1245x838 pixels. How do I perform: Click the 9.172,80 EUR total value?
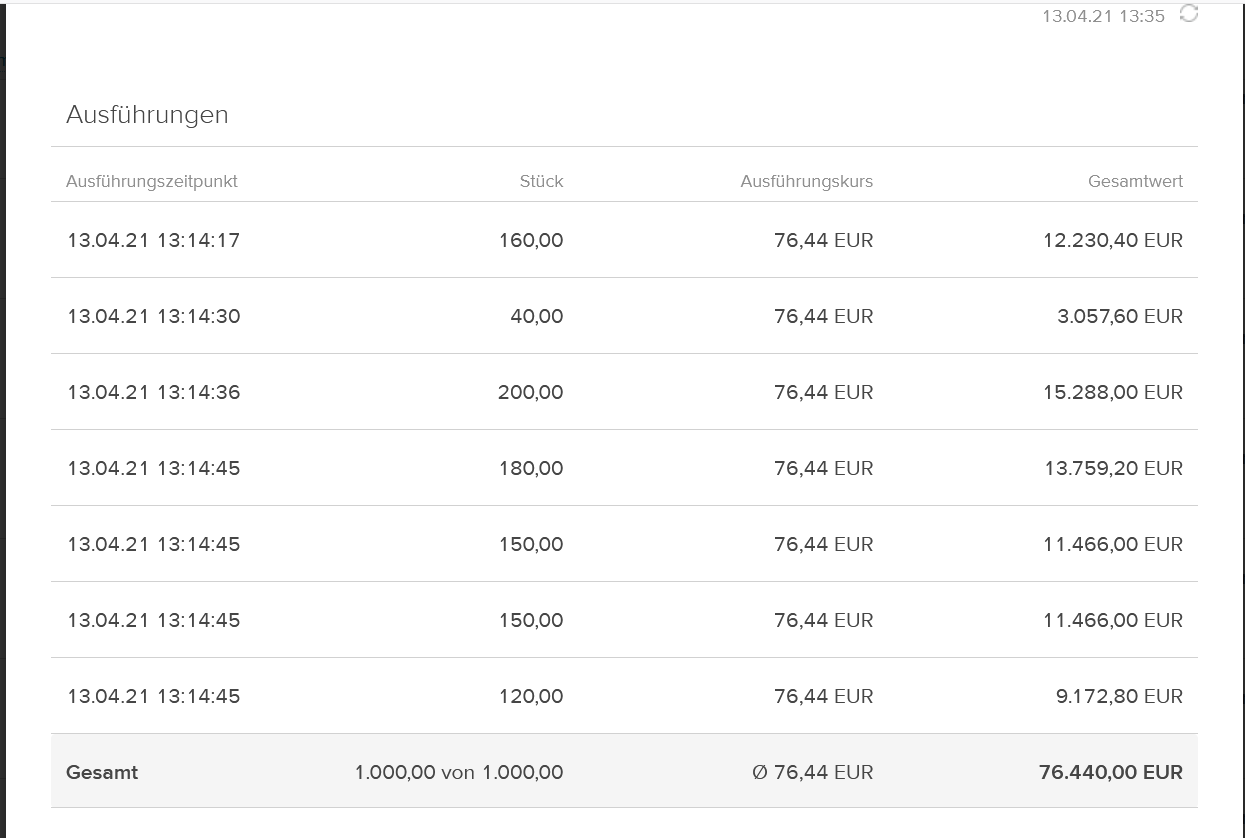click(1119, 696)
